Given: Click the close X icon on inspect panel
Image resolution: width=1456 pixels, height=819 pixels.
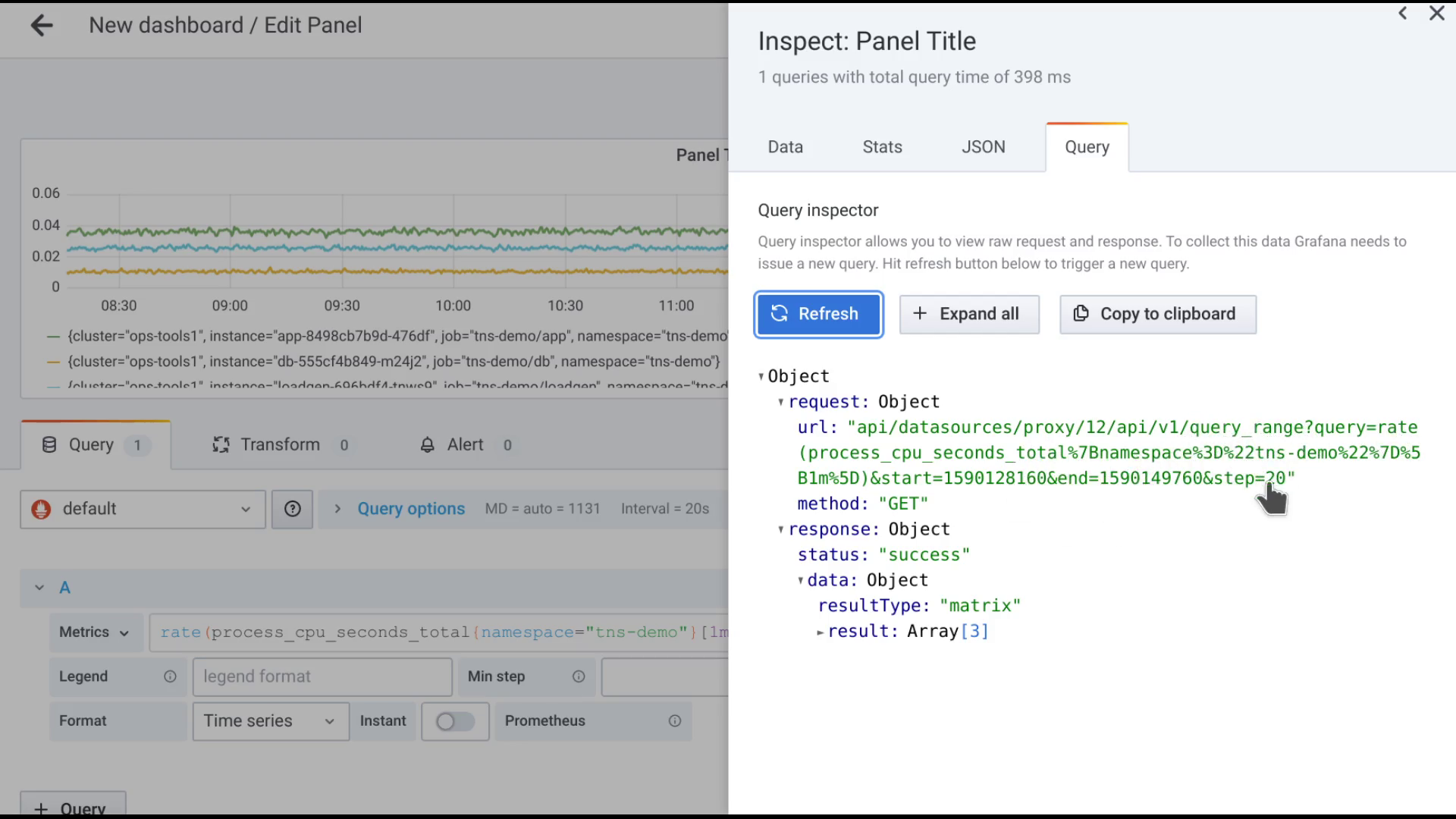Looking at the screenshot, I should pos(1437,13).
